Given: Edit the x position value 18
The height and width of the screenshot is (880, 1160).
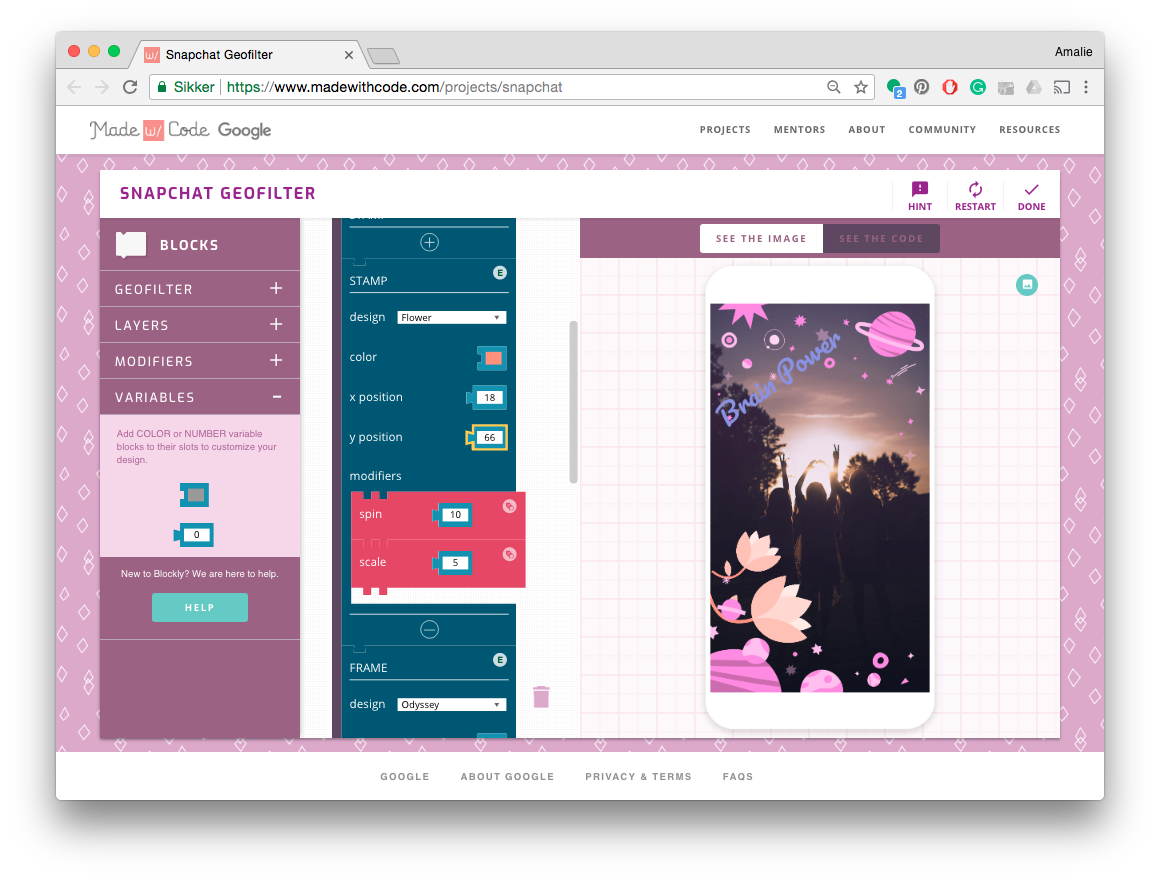Looking at the screenshot, I should pyautogui.click(x=489, y=397).
